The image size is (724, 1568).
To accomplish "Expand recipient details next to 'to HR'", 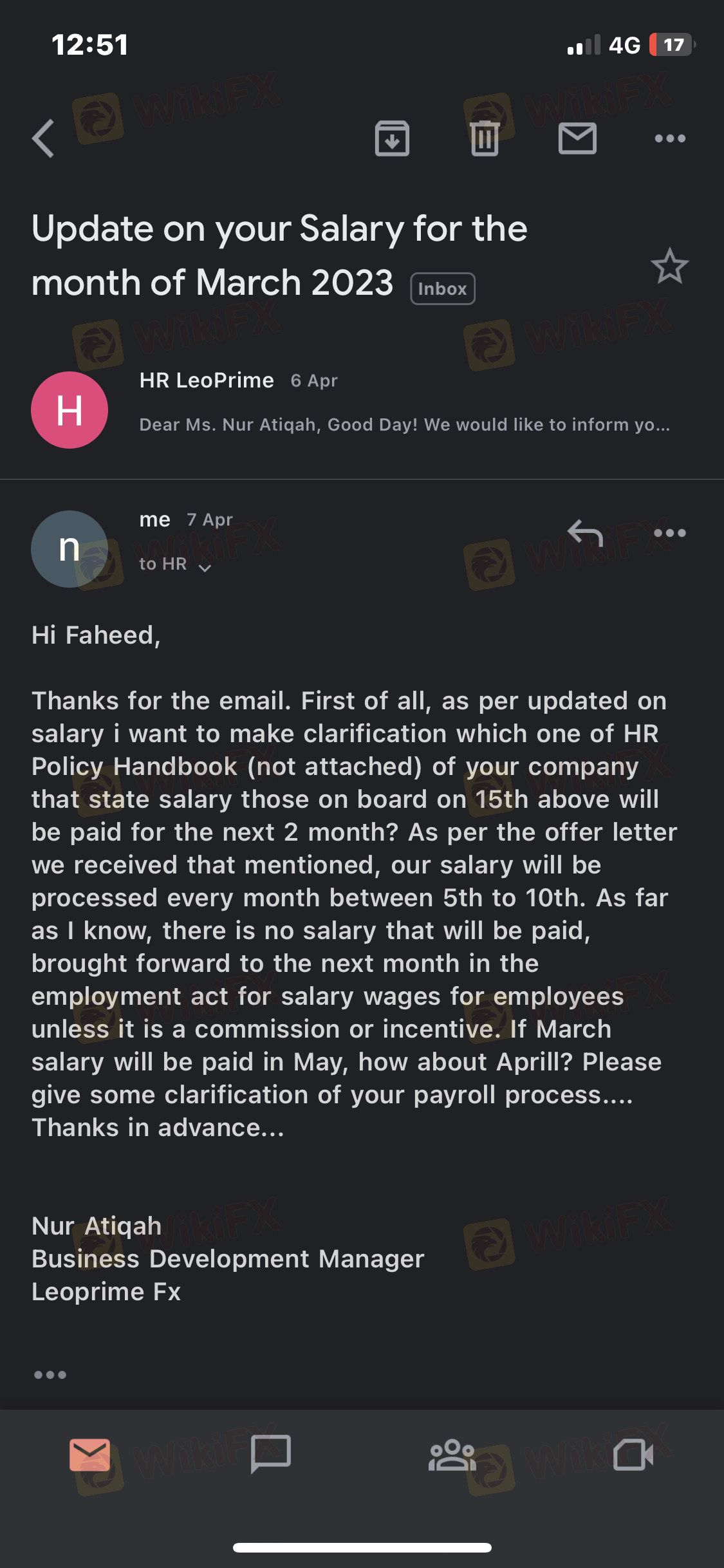I will [205, 567].
